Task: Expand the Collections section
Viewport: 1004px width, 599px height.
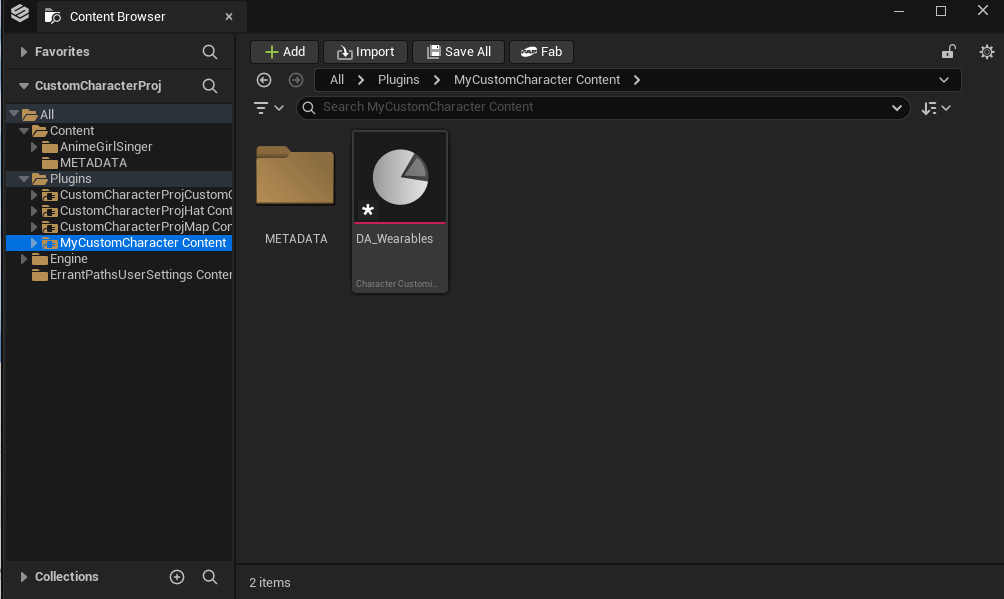Action: coord(24,577)
